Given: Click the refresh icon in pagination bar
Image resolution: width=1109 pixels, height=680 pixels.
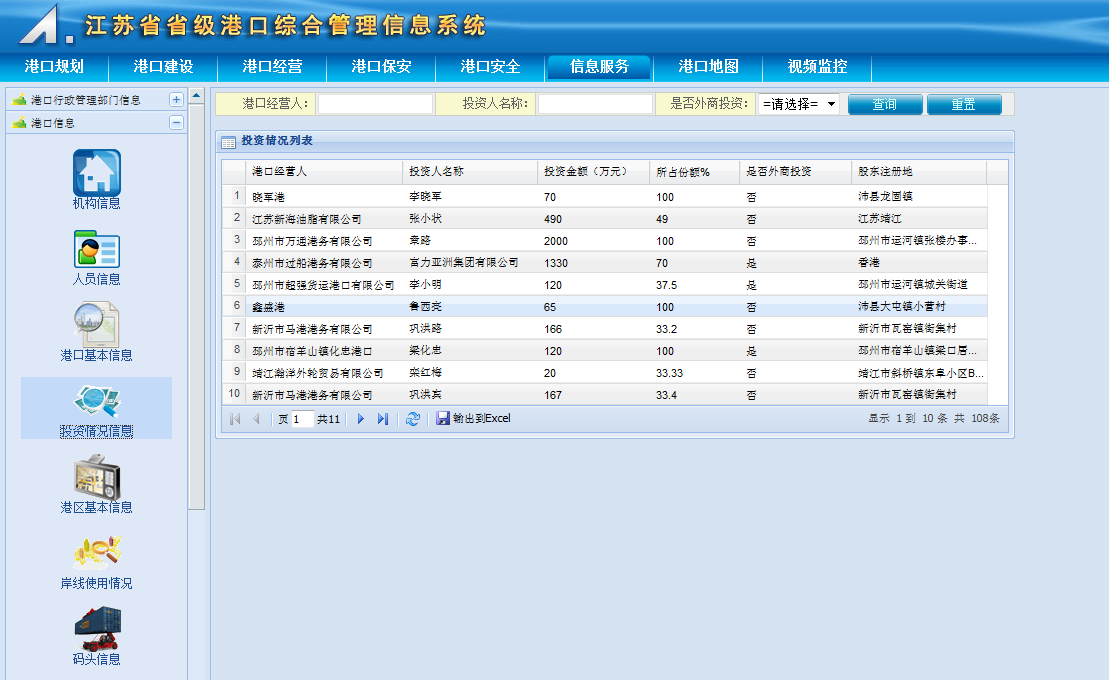Looking at the screenshot, I should (412, 419).
